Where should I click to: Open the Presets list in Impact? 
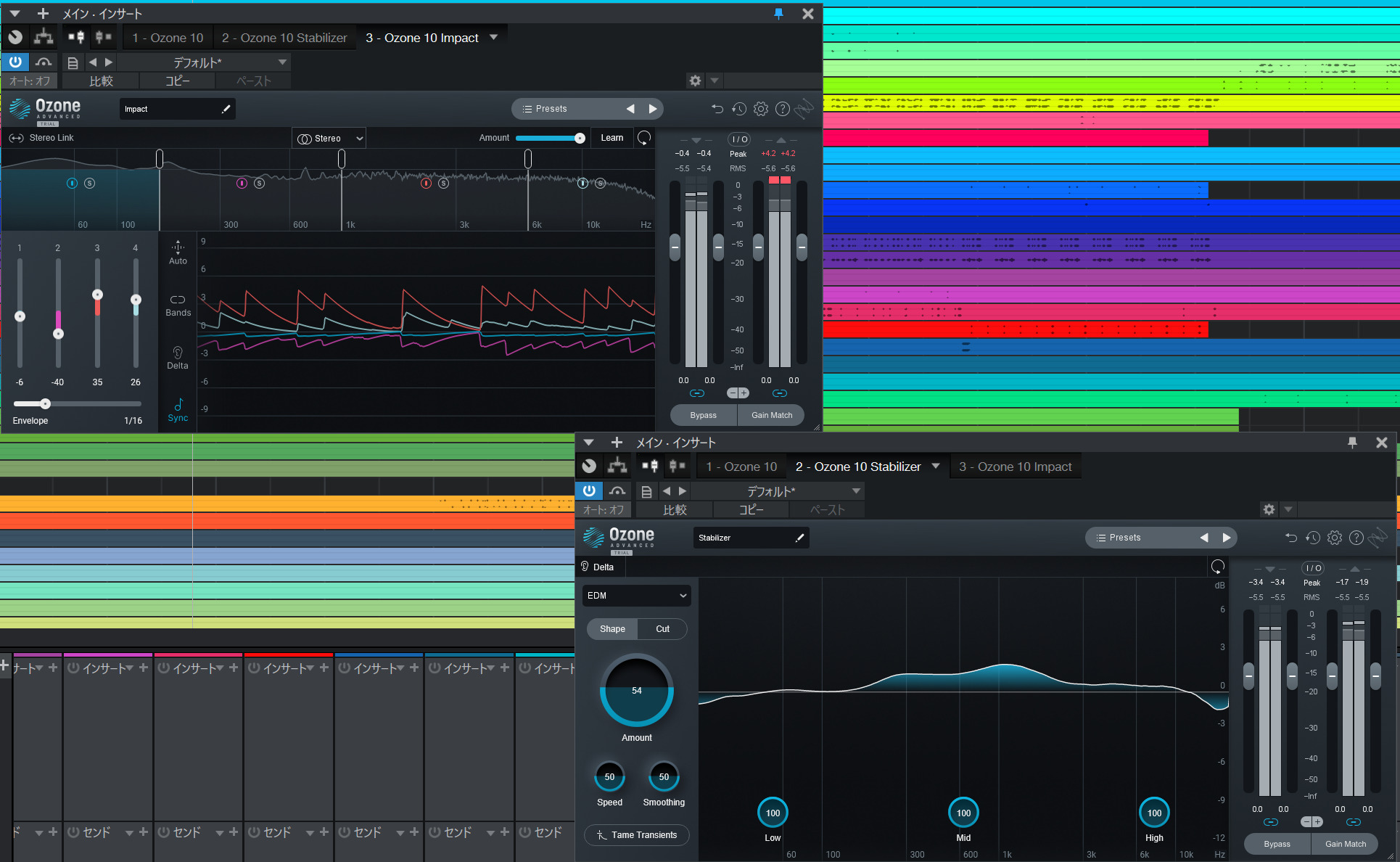tap(545, 109)
